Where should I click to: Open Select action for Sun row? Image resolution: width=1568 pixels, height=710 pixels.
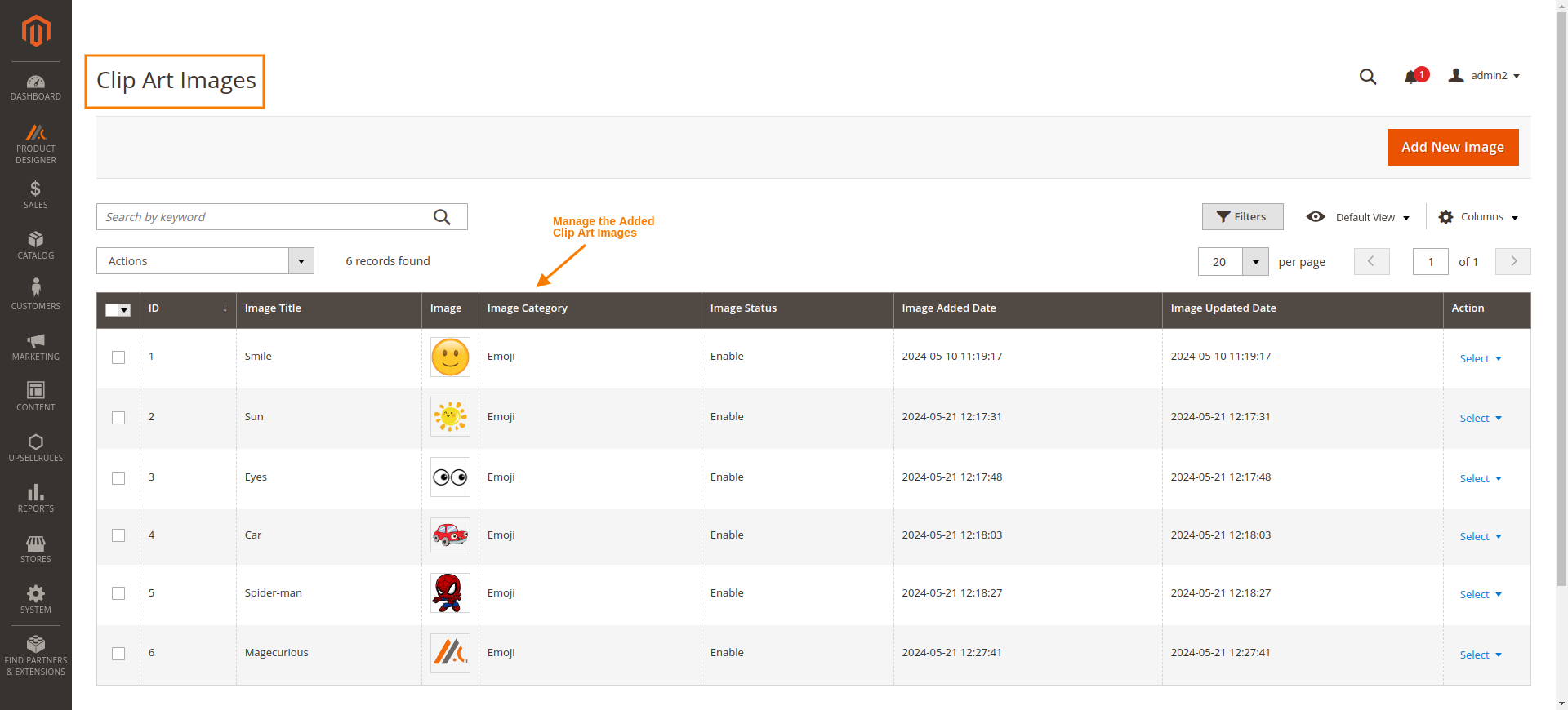click(x=1481, y=419)
